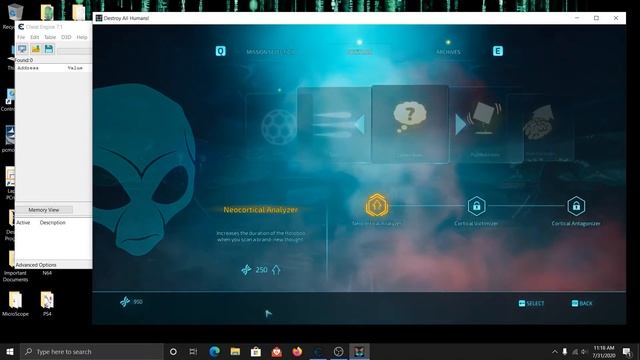
Task: Open the D3D menu in Cheat Engine
Action: [x=66, y=37]
